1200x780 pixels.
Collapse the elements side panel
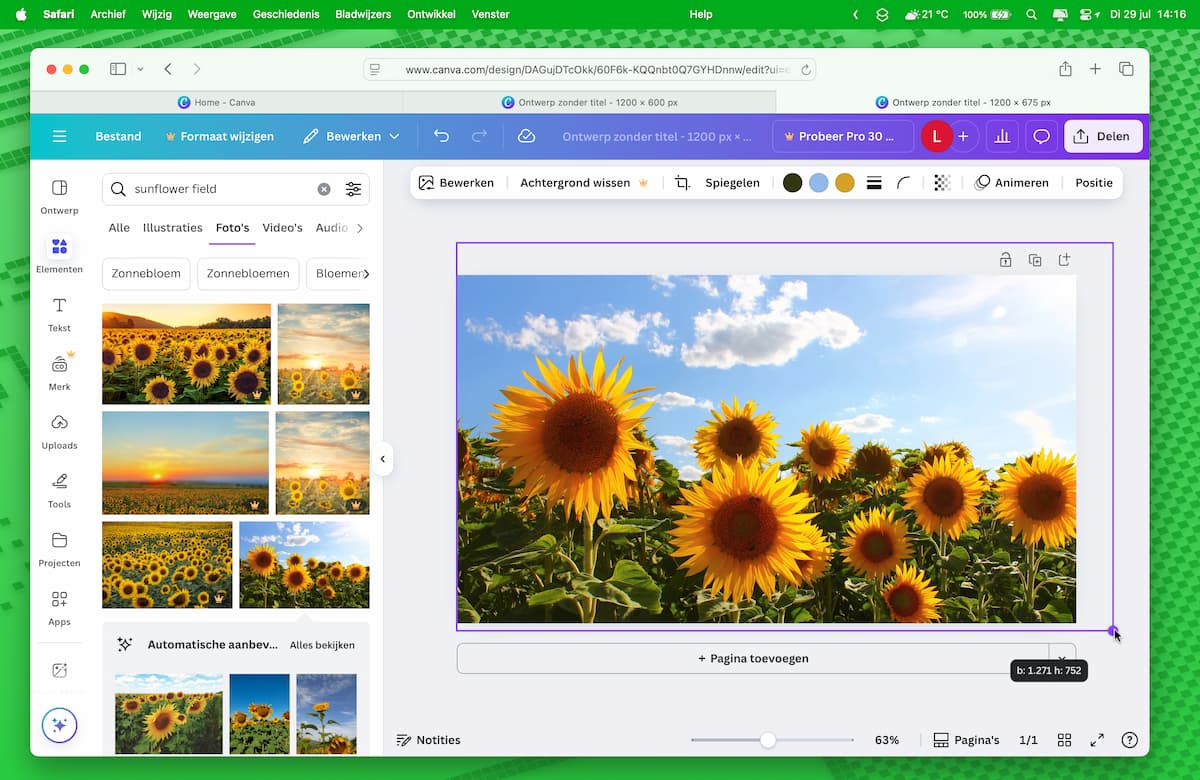tap(382, 459)
